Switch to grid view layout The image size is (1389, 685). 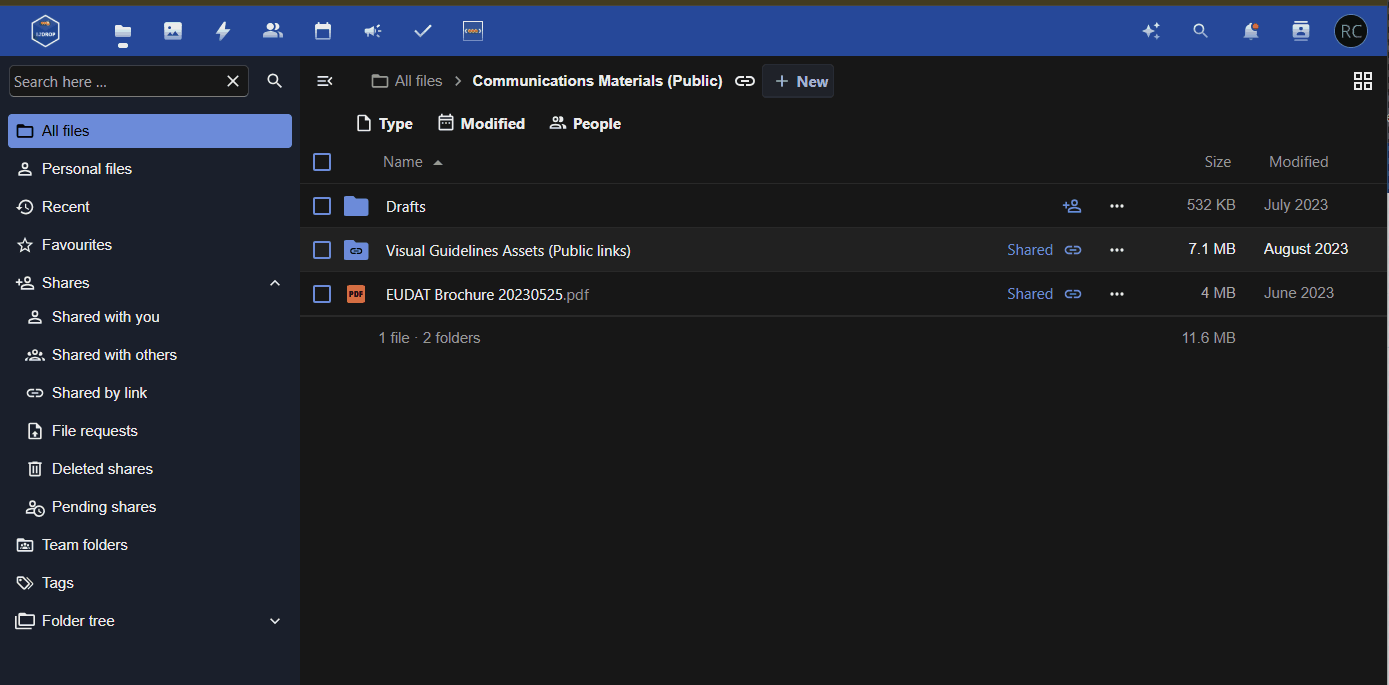click(1363, 81)
